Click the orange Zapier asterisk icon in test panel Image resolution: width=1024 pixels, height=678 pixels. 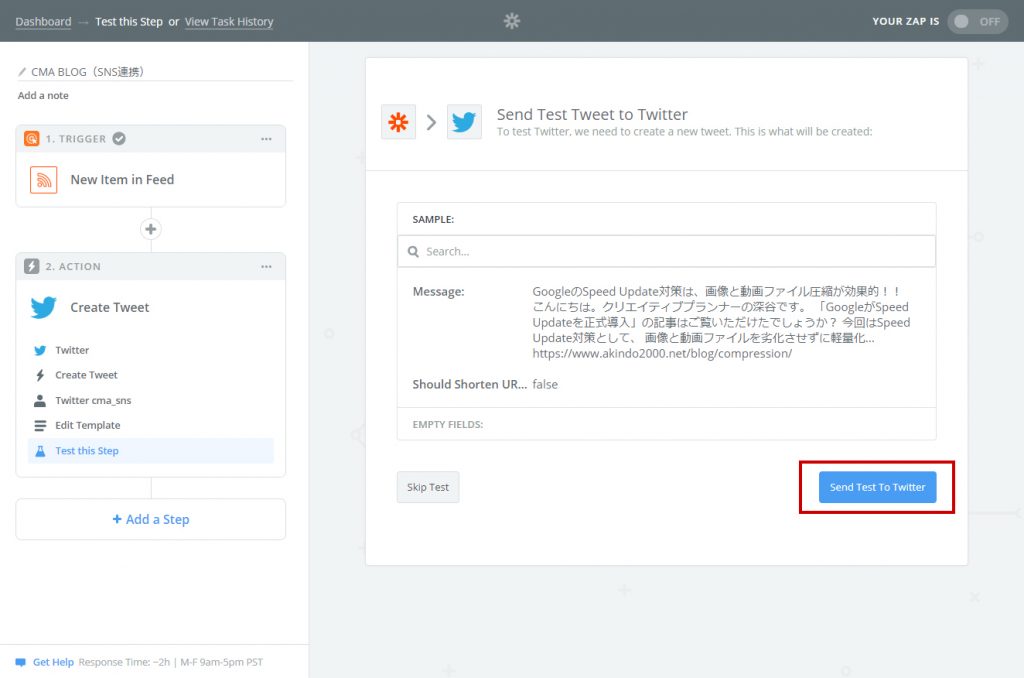pos(398,122)
